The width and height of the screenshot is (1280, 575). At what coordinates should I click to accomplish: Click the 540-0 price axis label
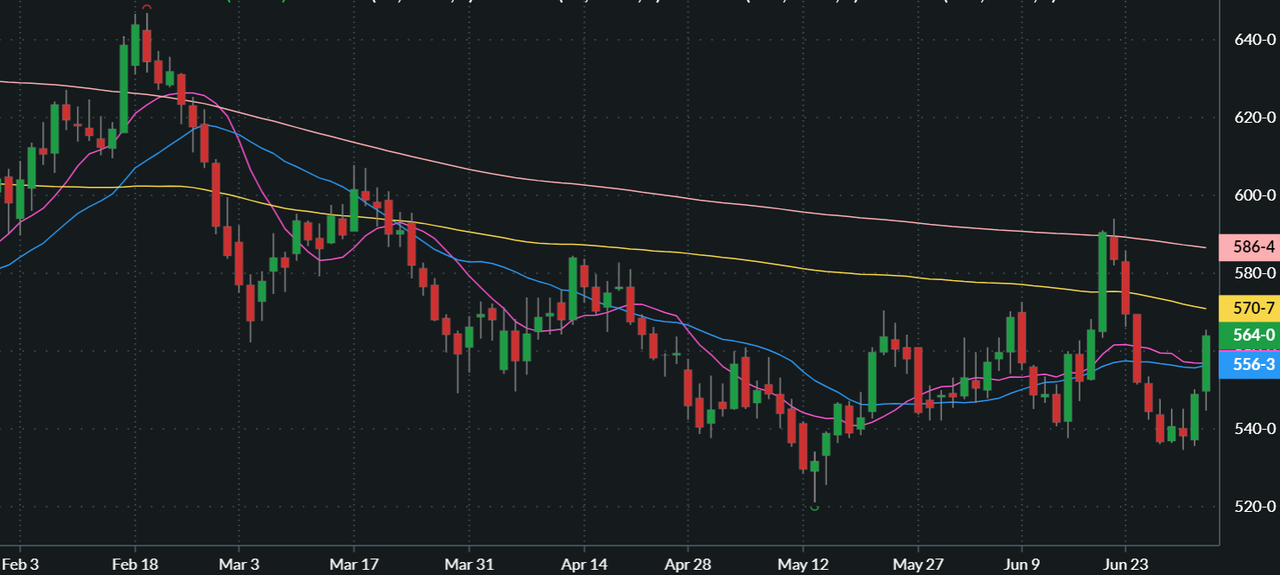coord(1257,428)
